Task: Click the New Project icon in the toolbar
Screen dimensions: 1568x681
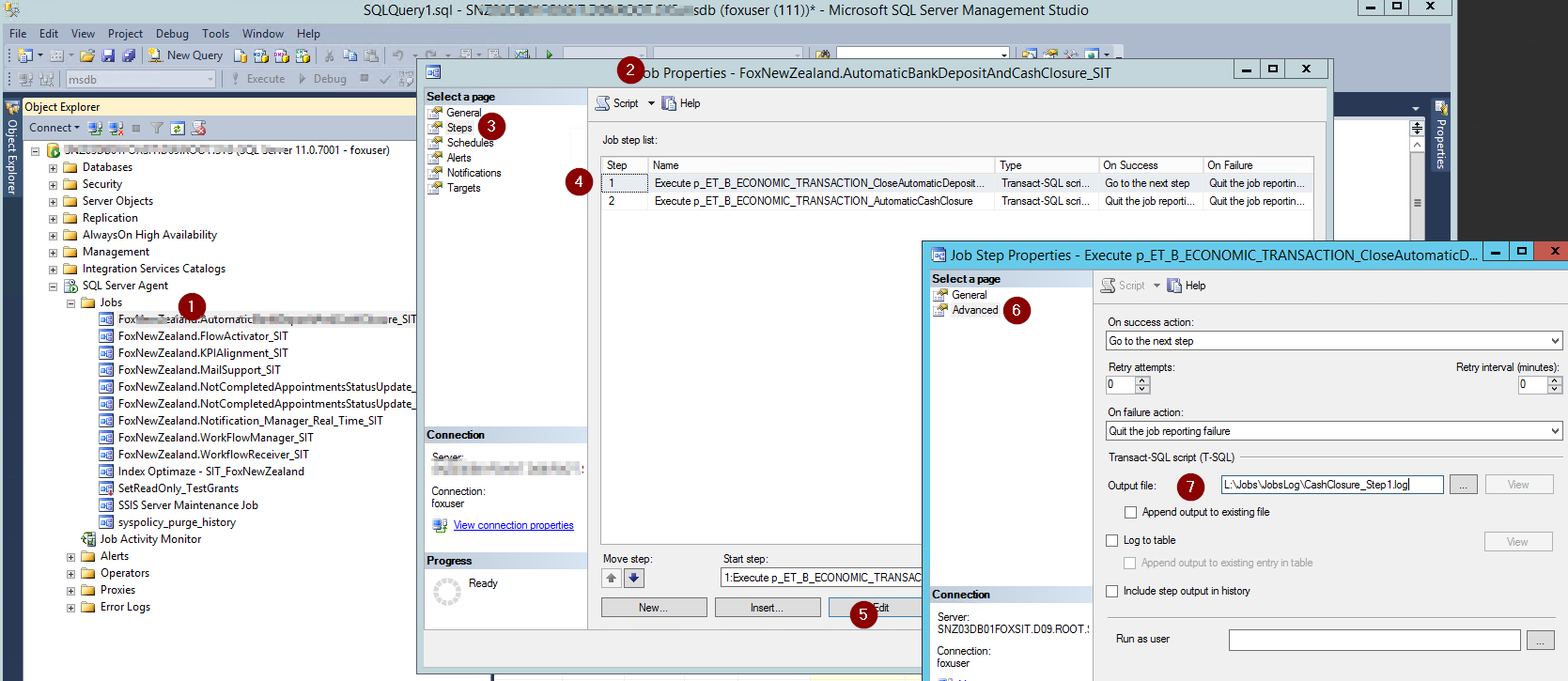Action: 25,55
